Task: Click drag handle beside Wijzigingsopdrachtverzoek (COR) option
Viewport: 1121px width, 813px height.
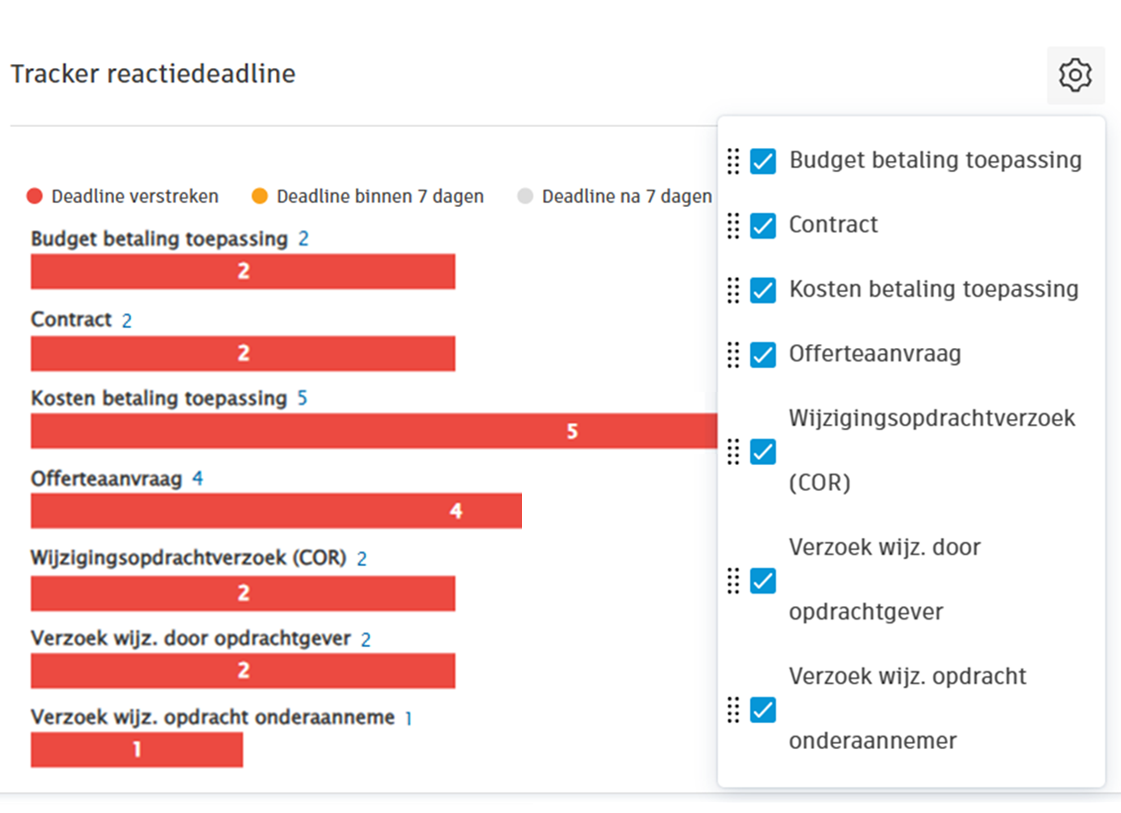Action: [733, 451]
